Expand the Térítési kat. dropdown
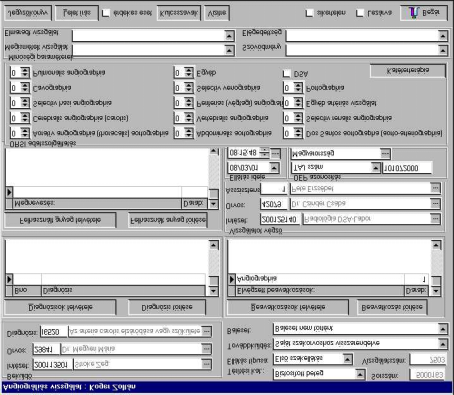The image size is (454, 395). [360, 374]
